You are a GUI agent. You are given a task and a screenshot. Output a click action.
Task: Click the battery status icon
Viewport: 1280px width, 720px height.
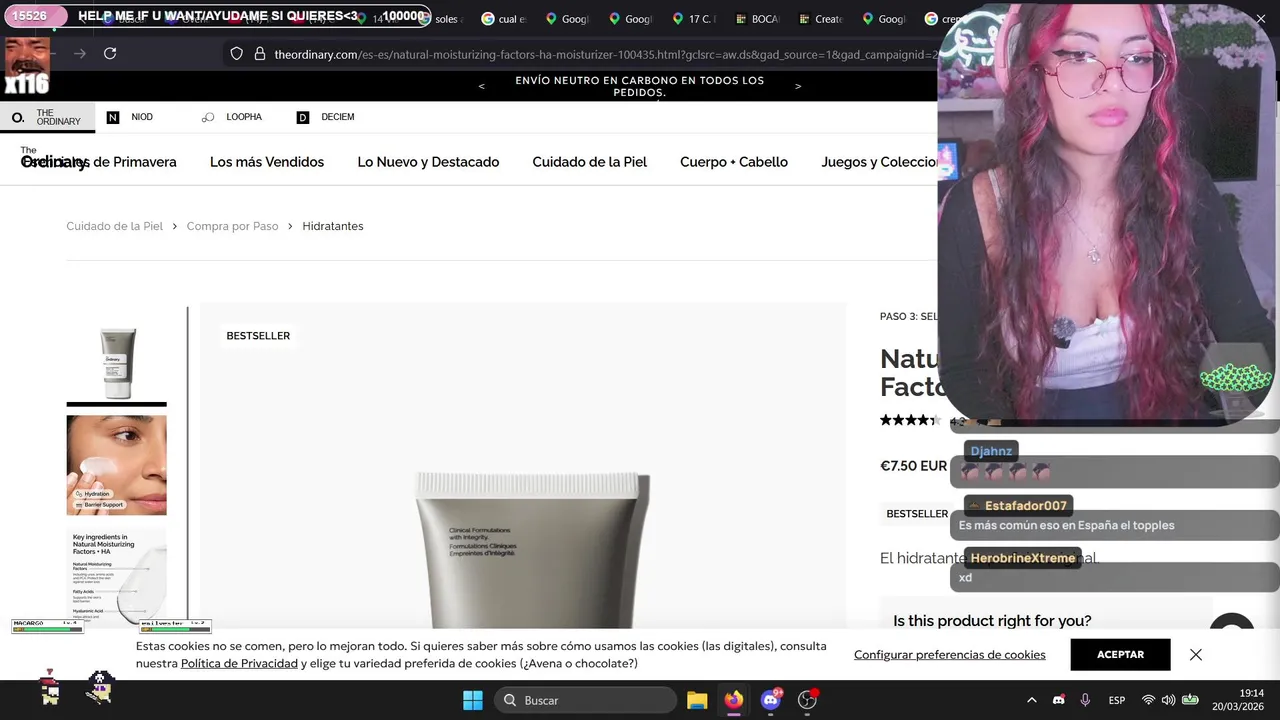(x=1190, y=700)
